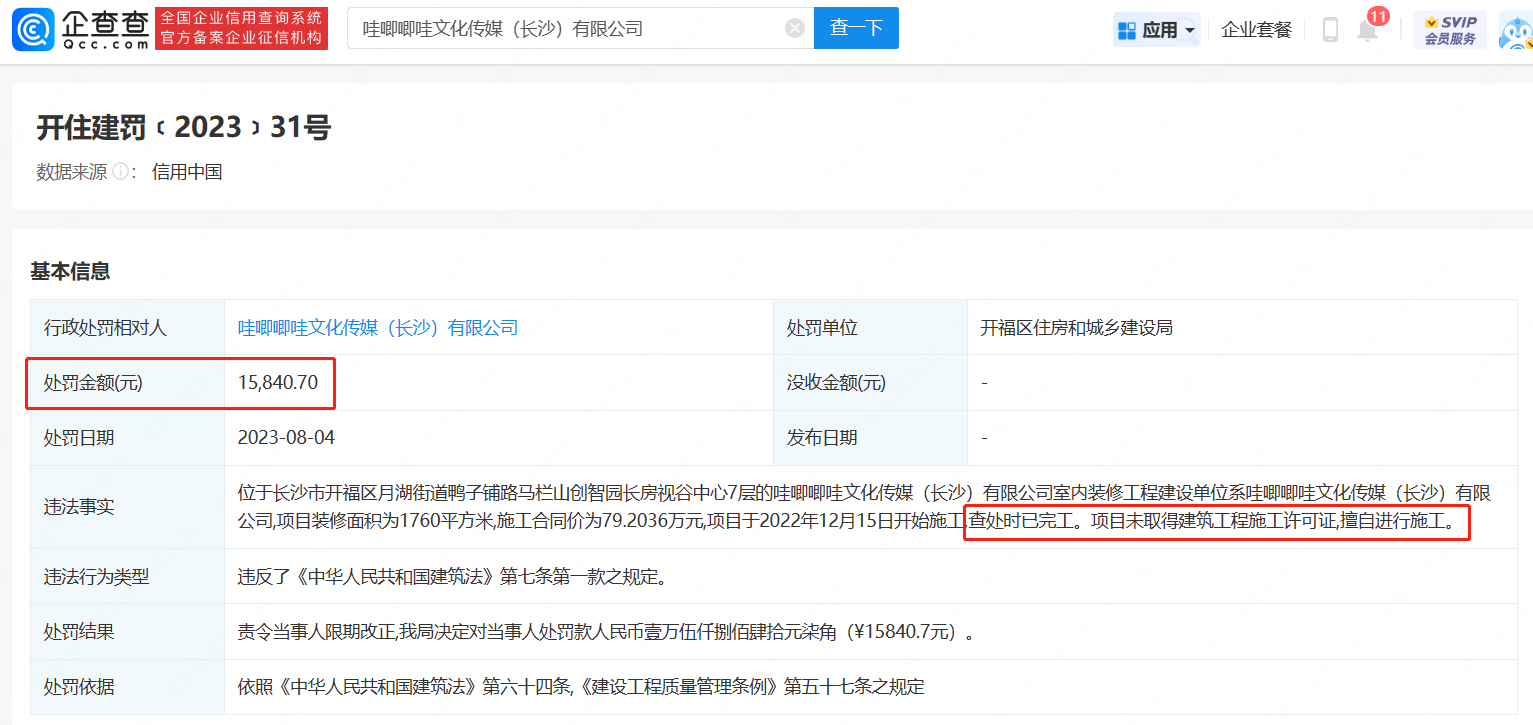This screenshot has width=1533, height=725.
Task: Open 企业套餐 menu item
Action: click(x=1257, y=30)
